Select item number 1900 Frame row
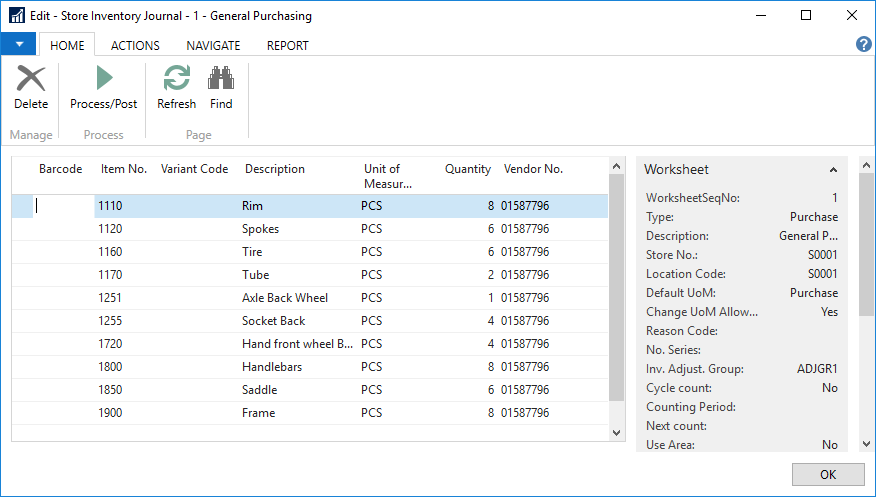The image size is (876, 497). point(110,413)
